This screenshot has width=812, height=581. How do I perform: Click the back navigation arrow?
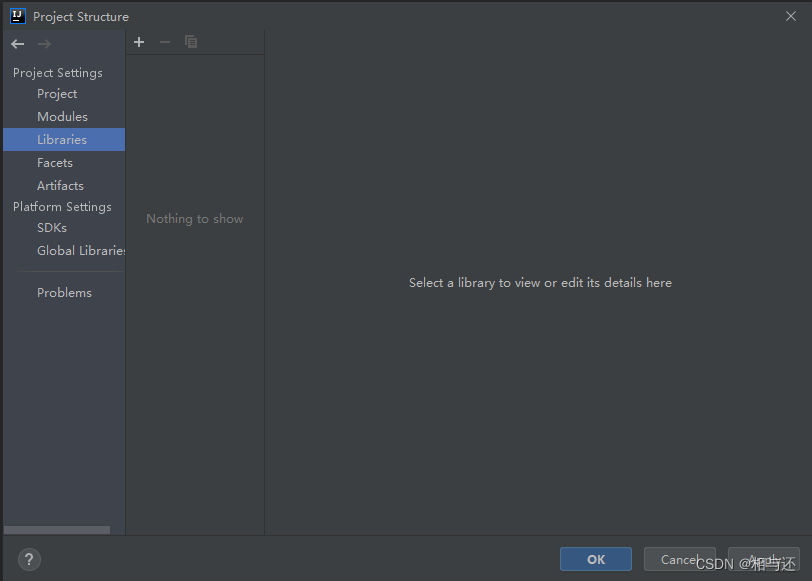point(18,44)
